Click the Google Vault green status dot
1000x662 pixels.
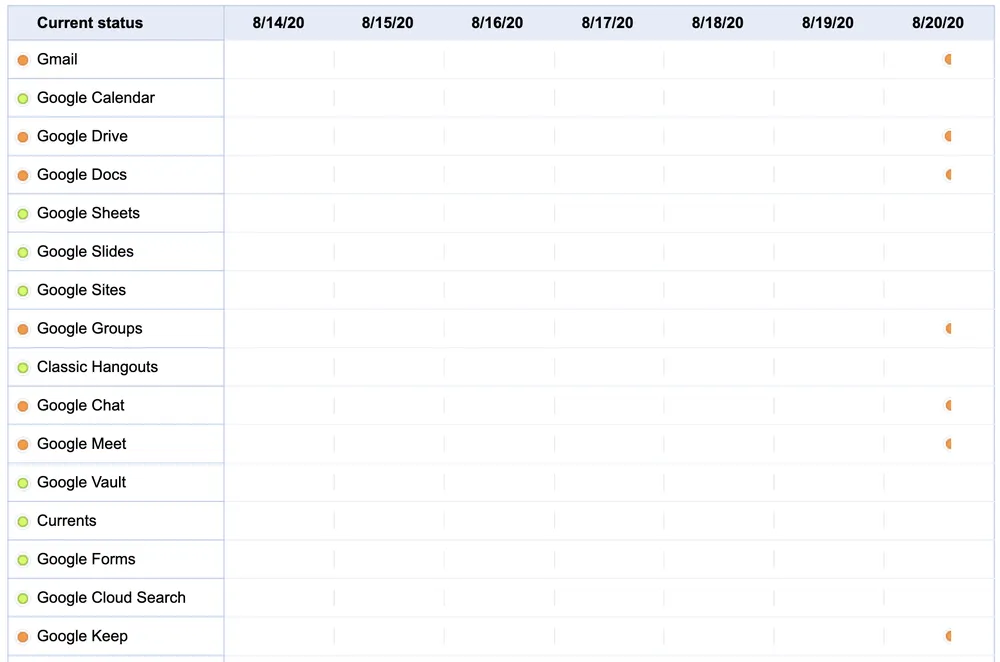pos(23,483)
